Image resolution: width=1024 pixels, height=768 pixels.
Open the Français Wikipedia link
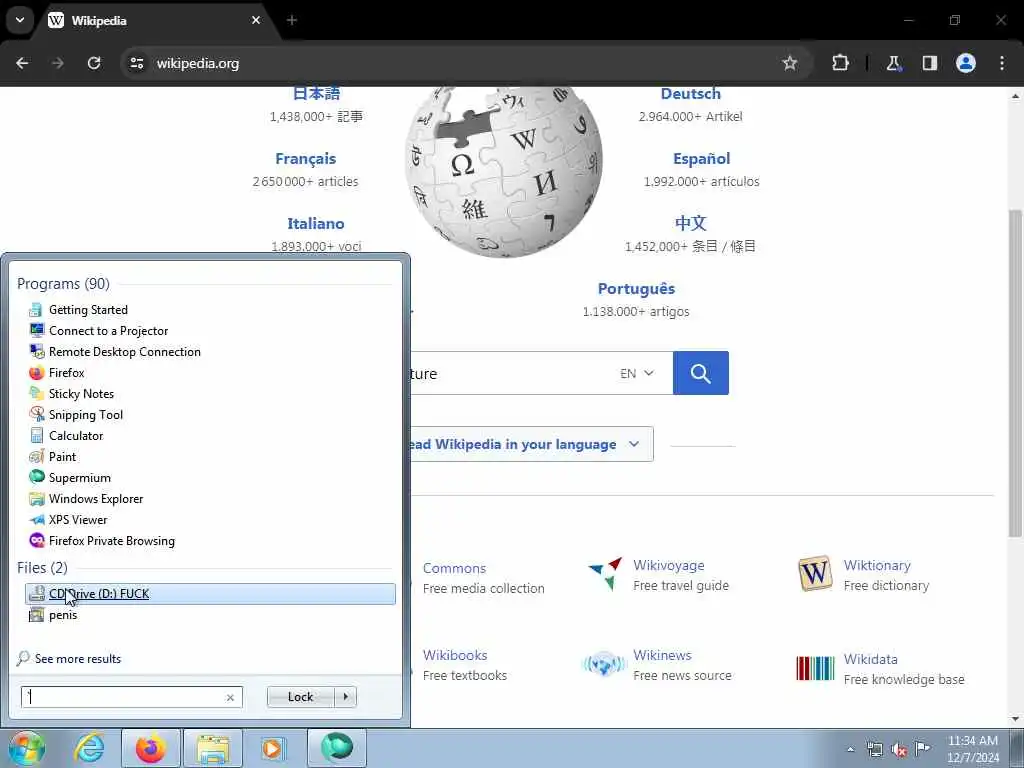coord(306,159)
